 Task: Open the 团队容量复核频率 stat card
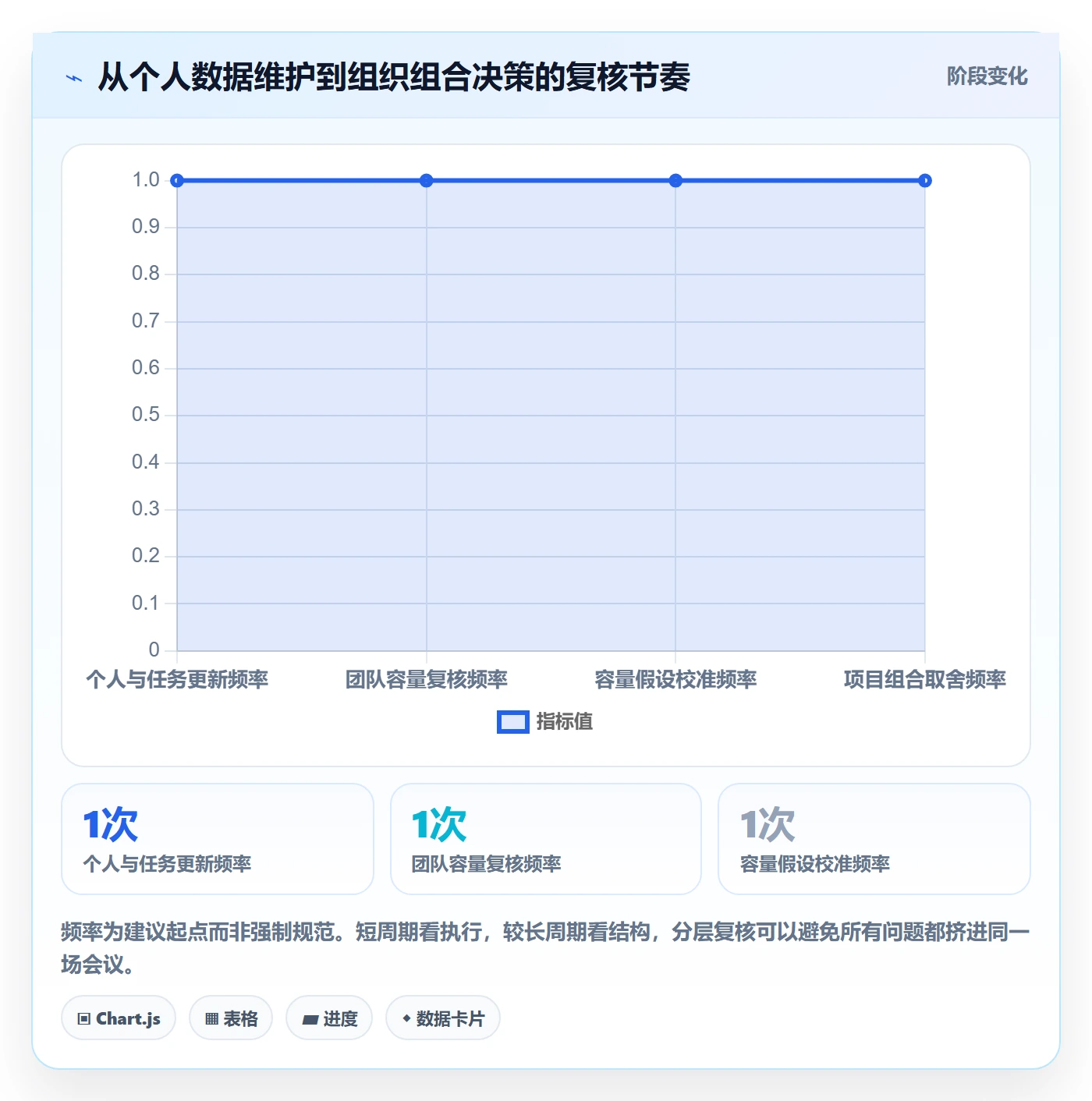546,839
